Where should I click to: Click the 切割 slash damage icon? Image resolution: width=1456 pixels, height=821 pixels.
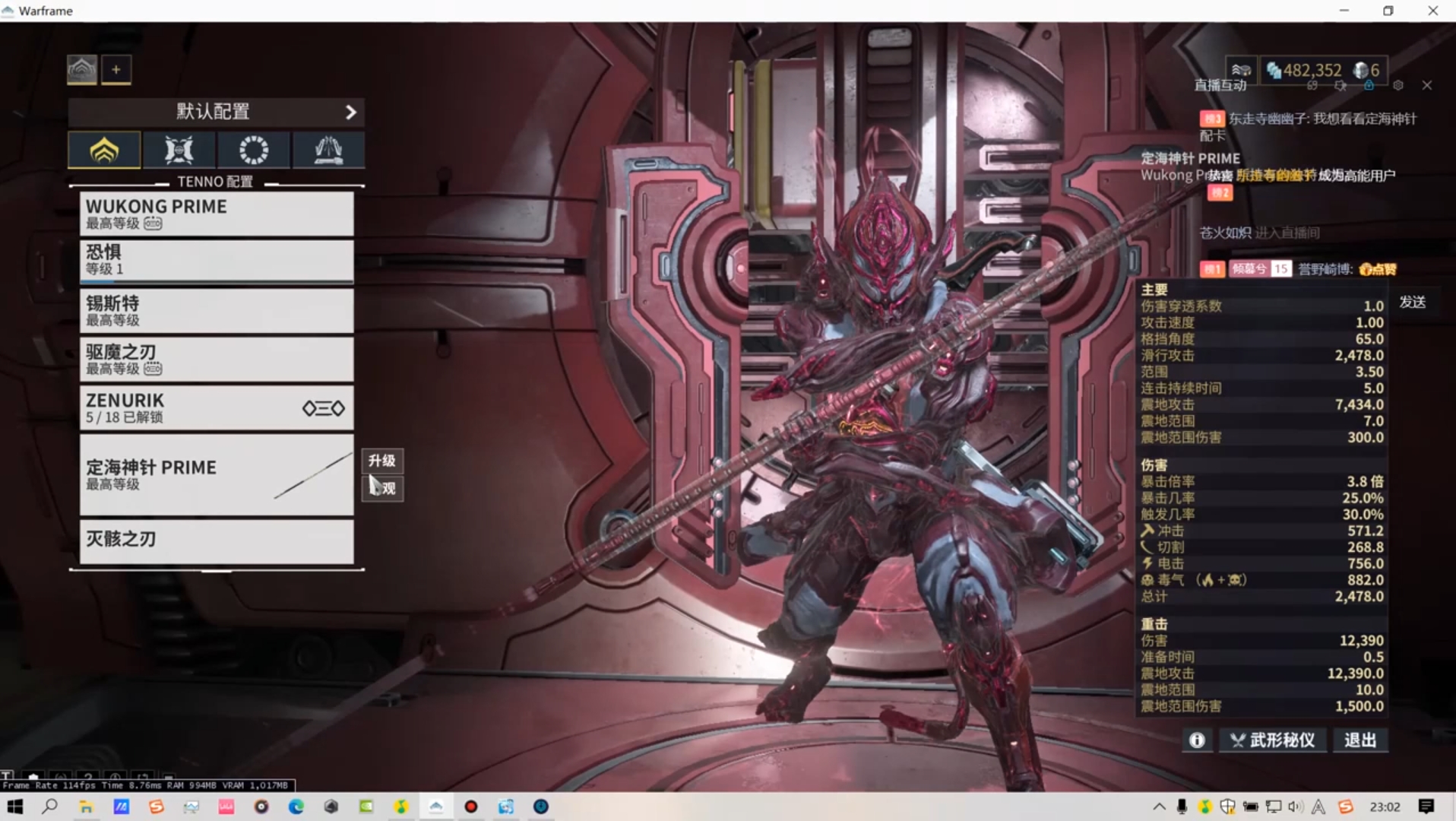coord(1147,547)
